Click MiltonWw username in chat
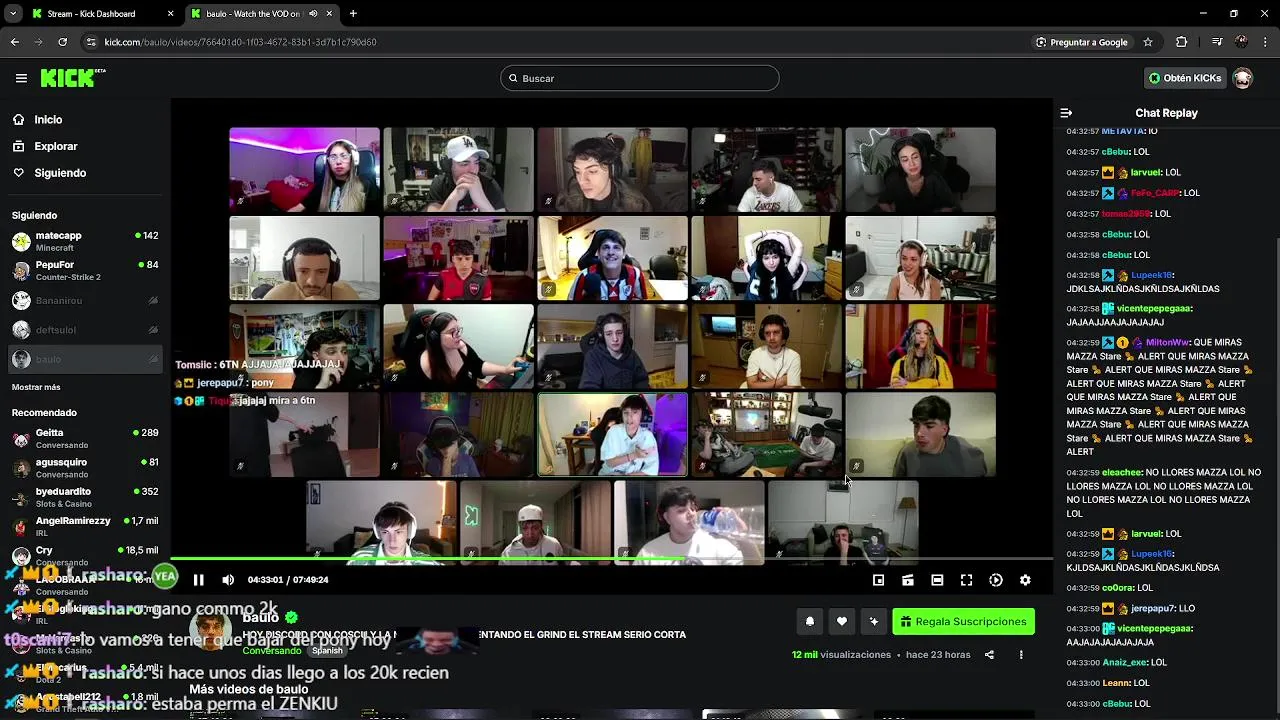 [x=1167, y=342]
